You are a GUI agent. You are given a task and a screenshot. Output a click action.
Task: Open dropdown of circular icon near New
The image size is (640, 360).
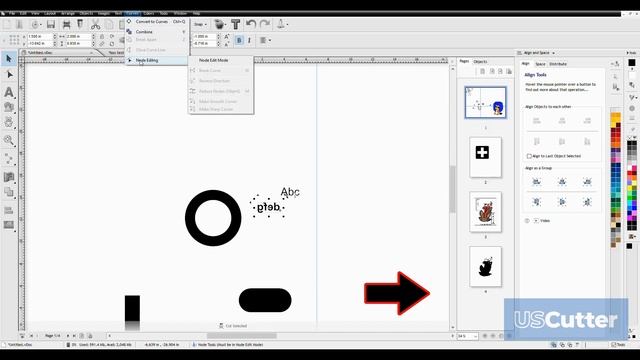click(41, 25)
